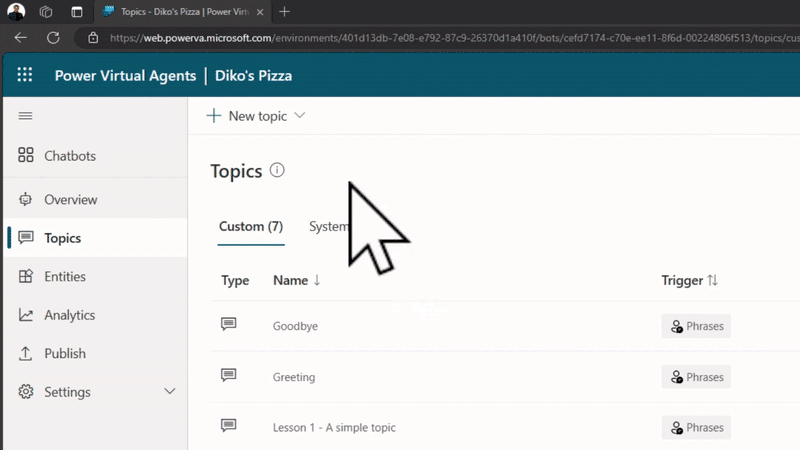Click the Lesson 1 row topic icon
The image size is (800, 450).
(229, 426)
